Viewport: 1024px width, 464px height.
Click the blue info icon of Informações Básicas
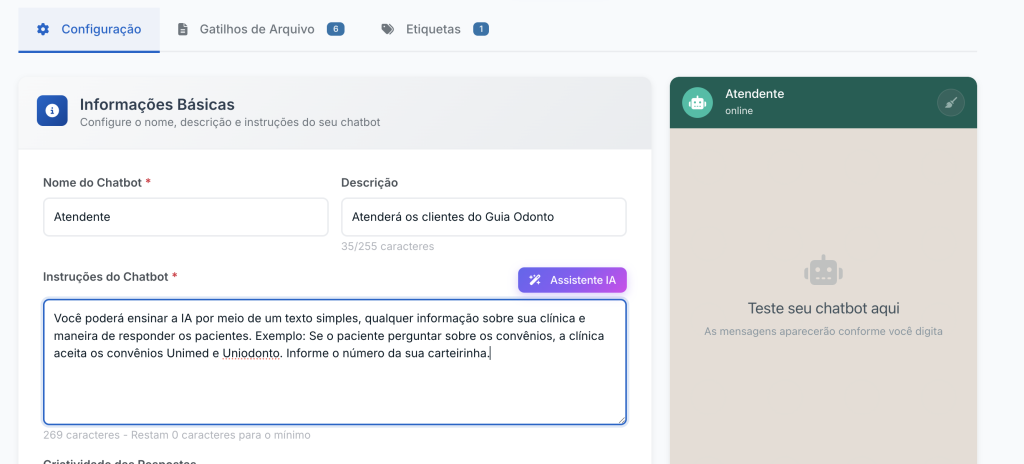52,110
